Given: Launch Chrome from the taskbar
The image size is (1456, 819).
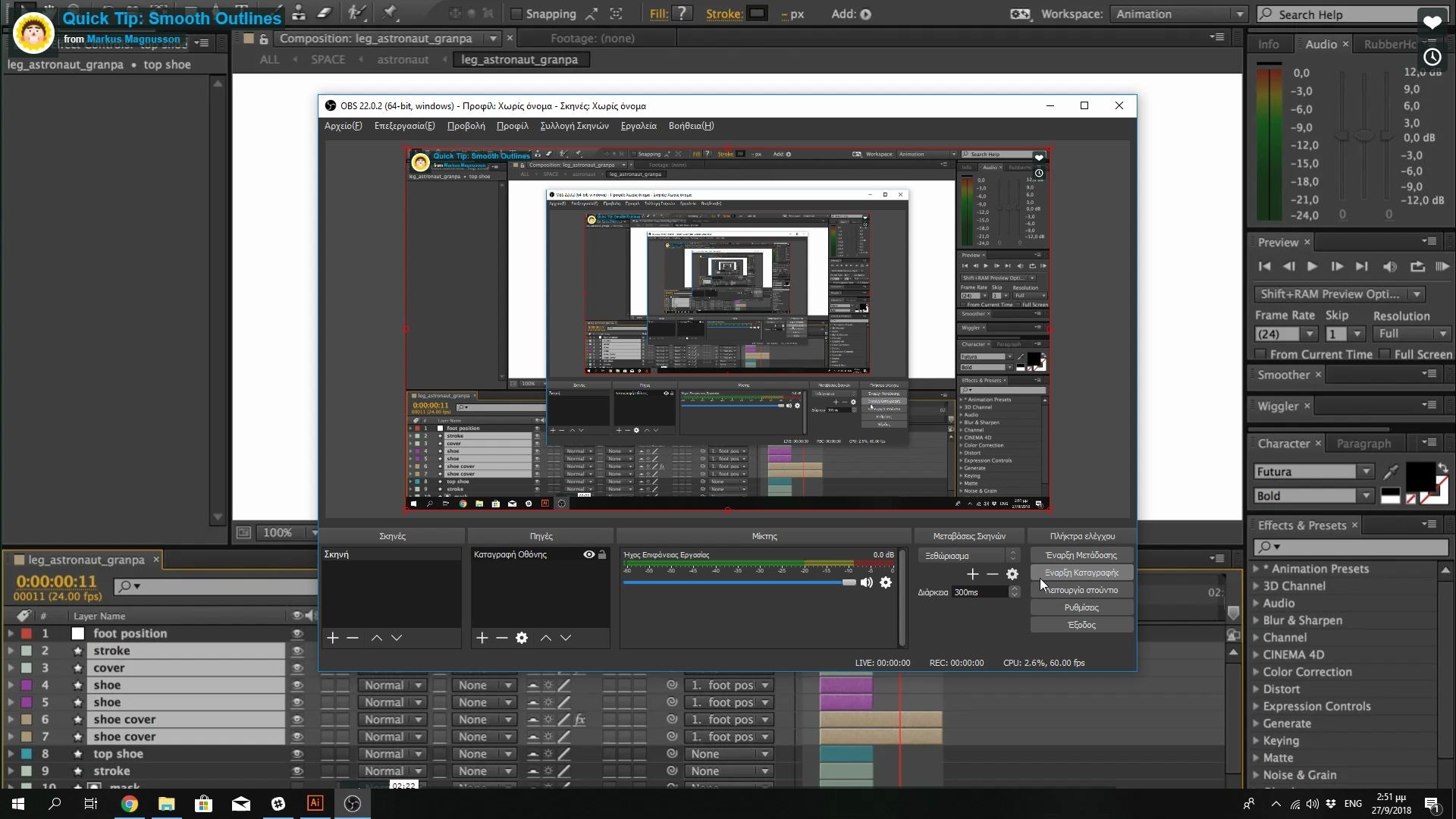Looking at the screenshot, I should (130, 804).
